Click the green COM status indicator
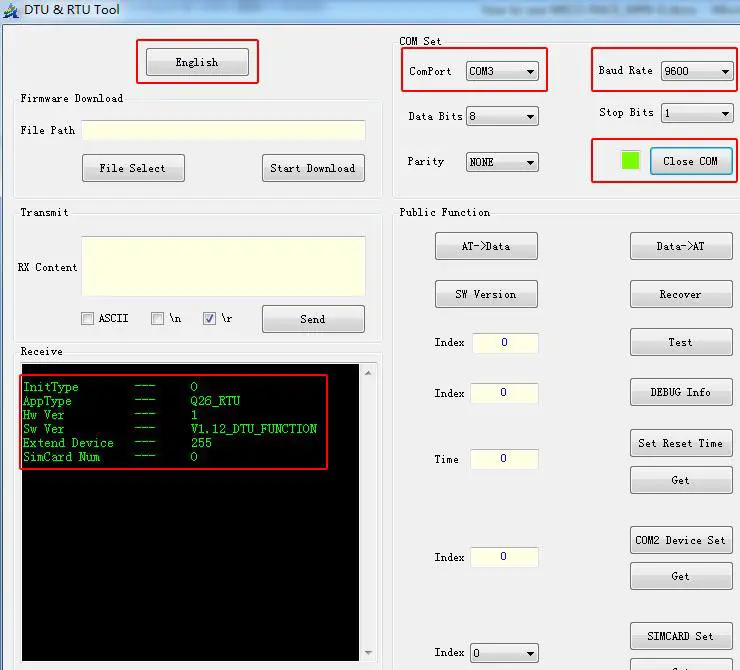 (x=630, y=160)
